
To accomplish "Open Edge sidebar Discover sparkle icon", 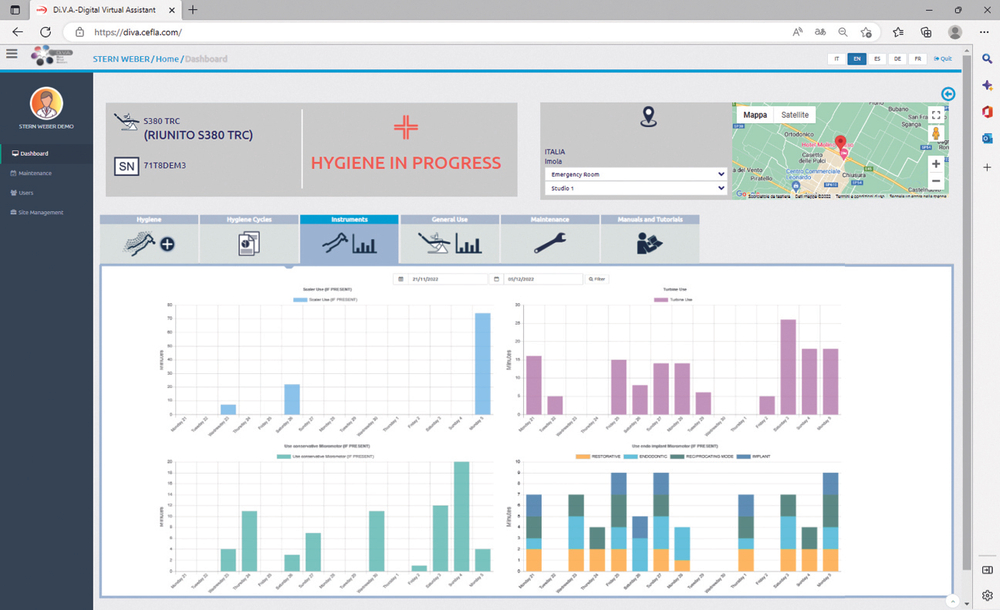I will pos(987,85).
